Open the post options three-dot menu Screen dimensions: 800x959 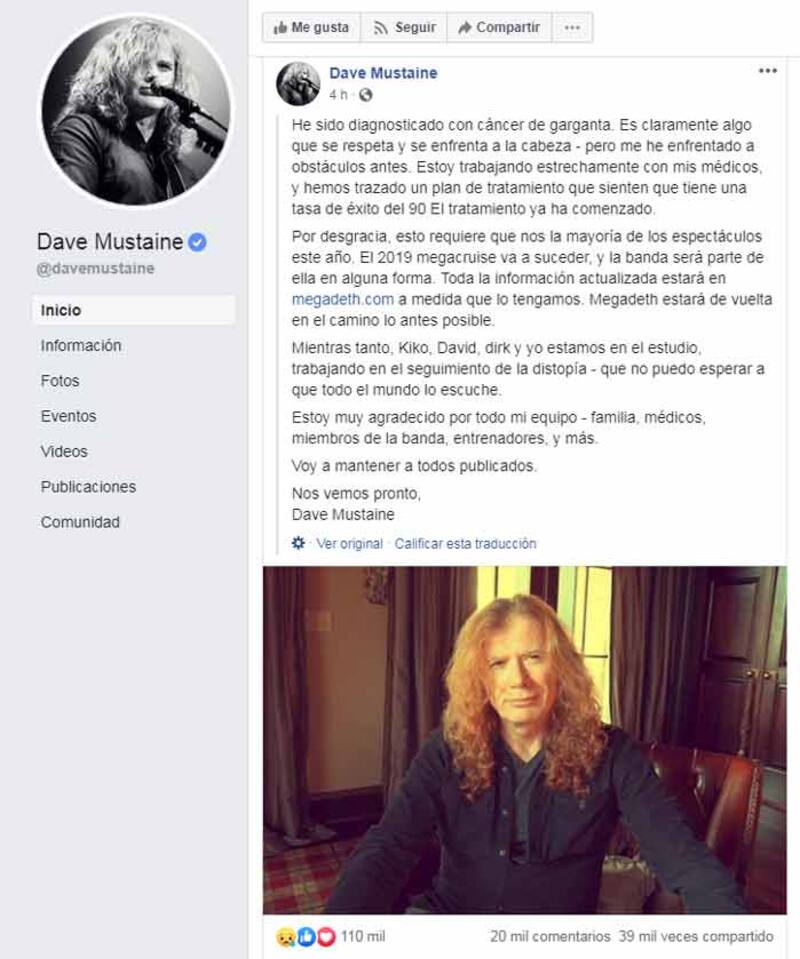768,71
